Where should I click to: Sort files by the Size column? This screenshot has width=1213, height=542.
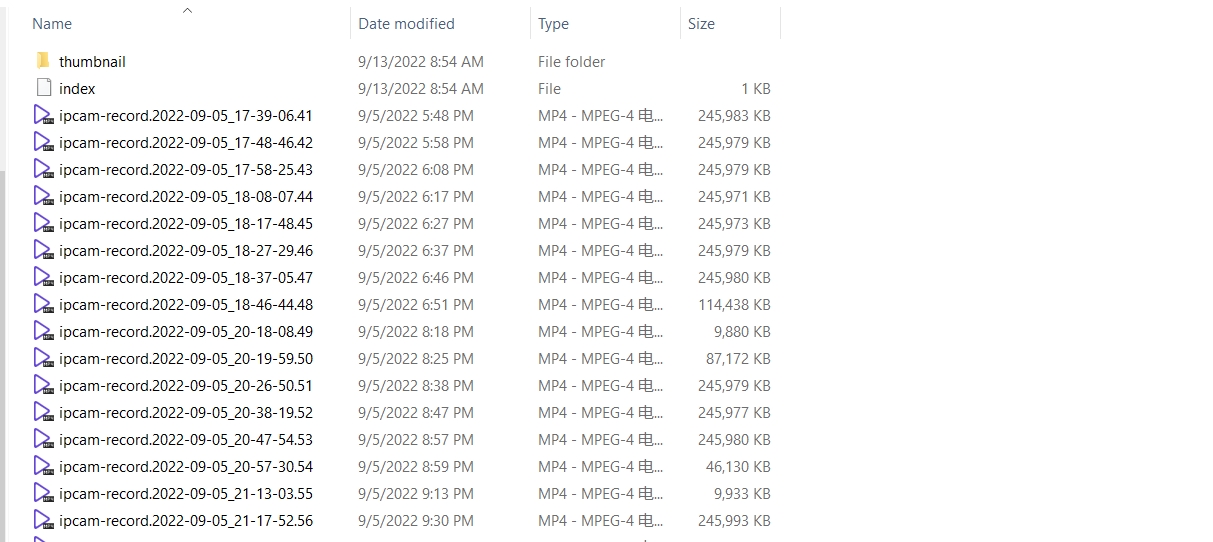click(x=701, y=23)
